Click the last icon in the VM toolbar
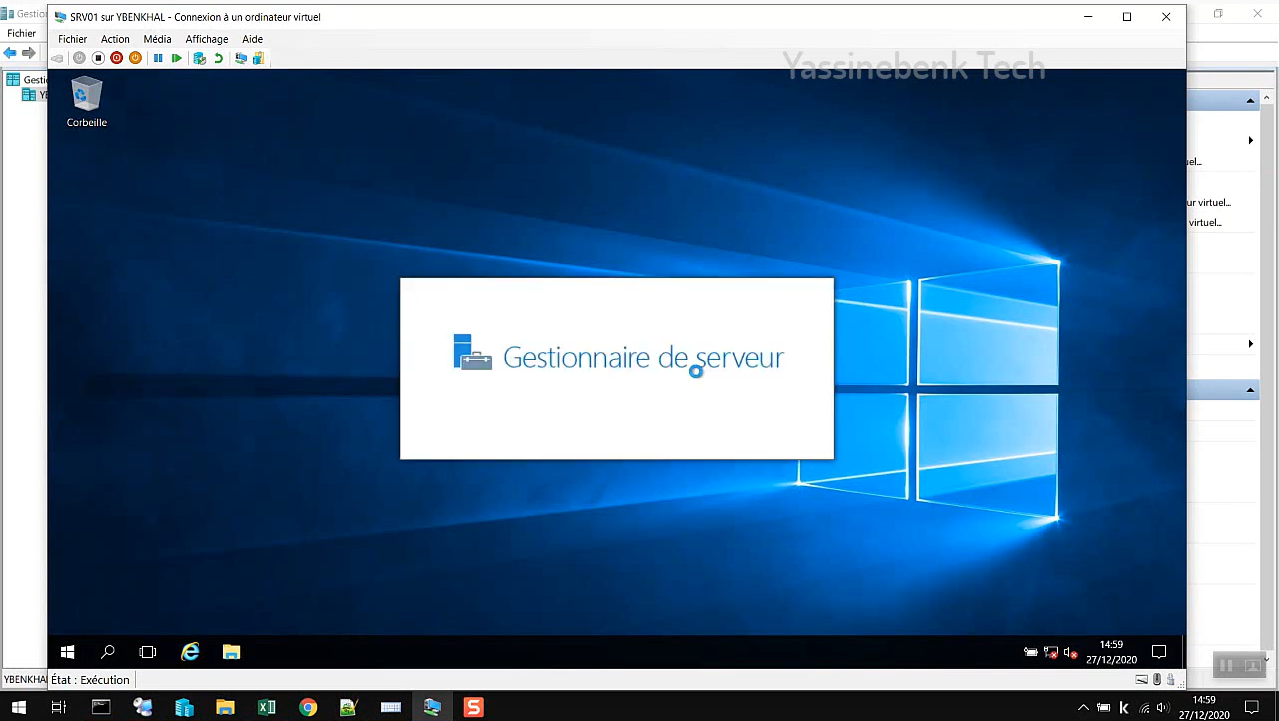The width and height of the screenshot is (1279, 721). pos(258,58)
